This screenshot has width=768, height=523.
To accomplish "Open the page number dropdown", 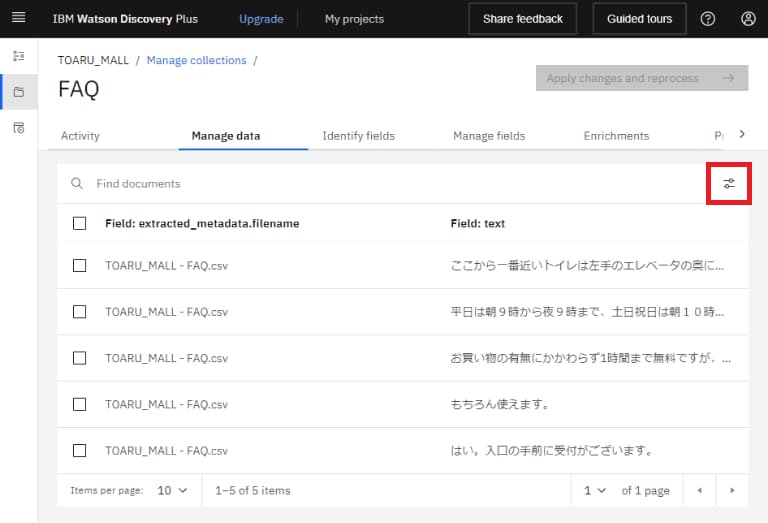I will pyautogui.click(x=594, y=490).
